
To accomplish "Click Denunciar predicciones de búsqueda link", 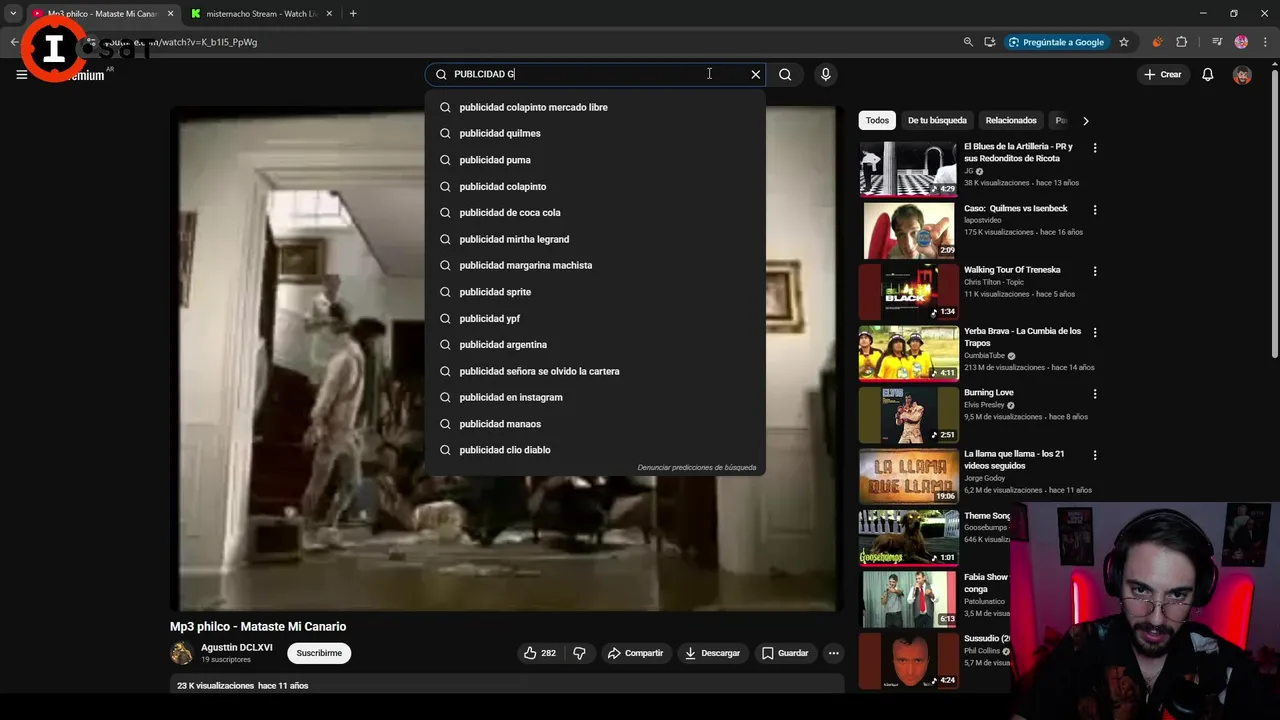I will (697, 467).
